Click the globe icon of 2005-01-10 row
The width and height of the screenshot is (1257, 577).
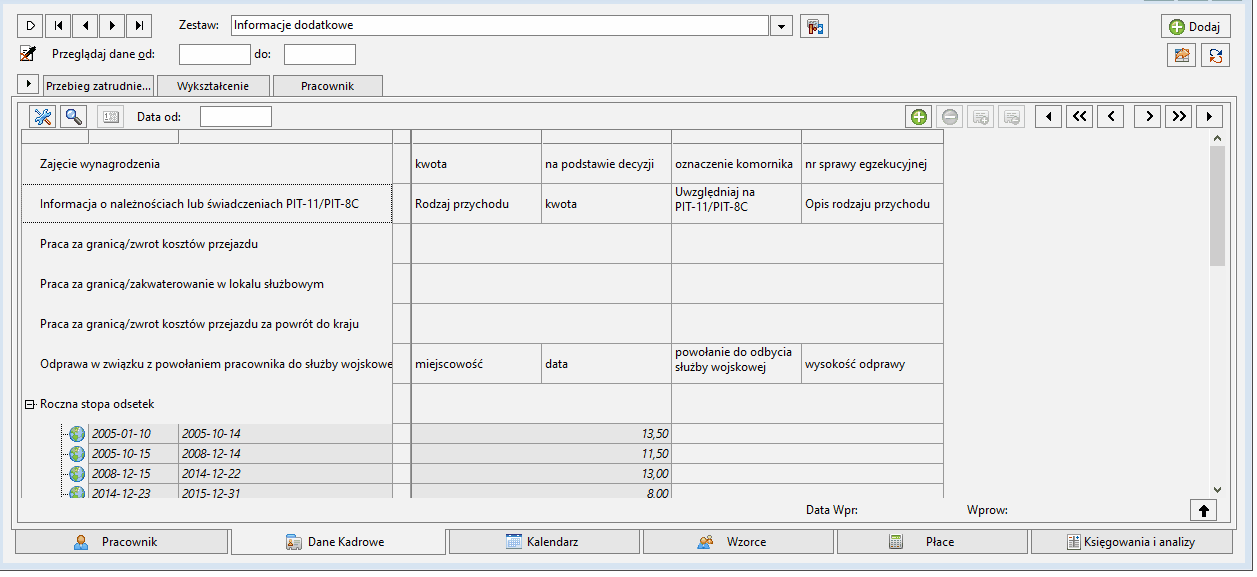[77, 434]
